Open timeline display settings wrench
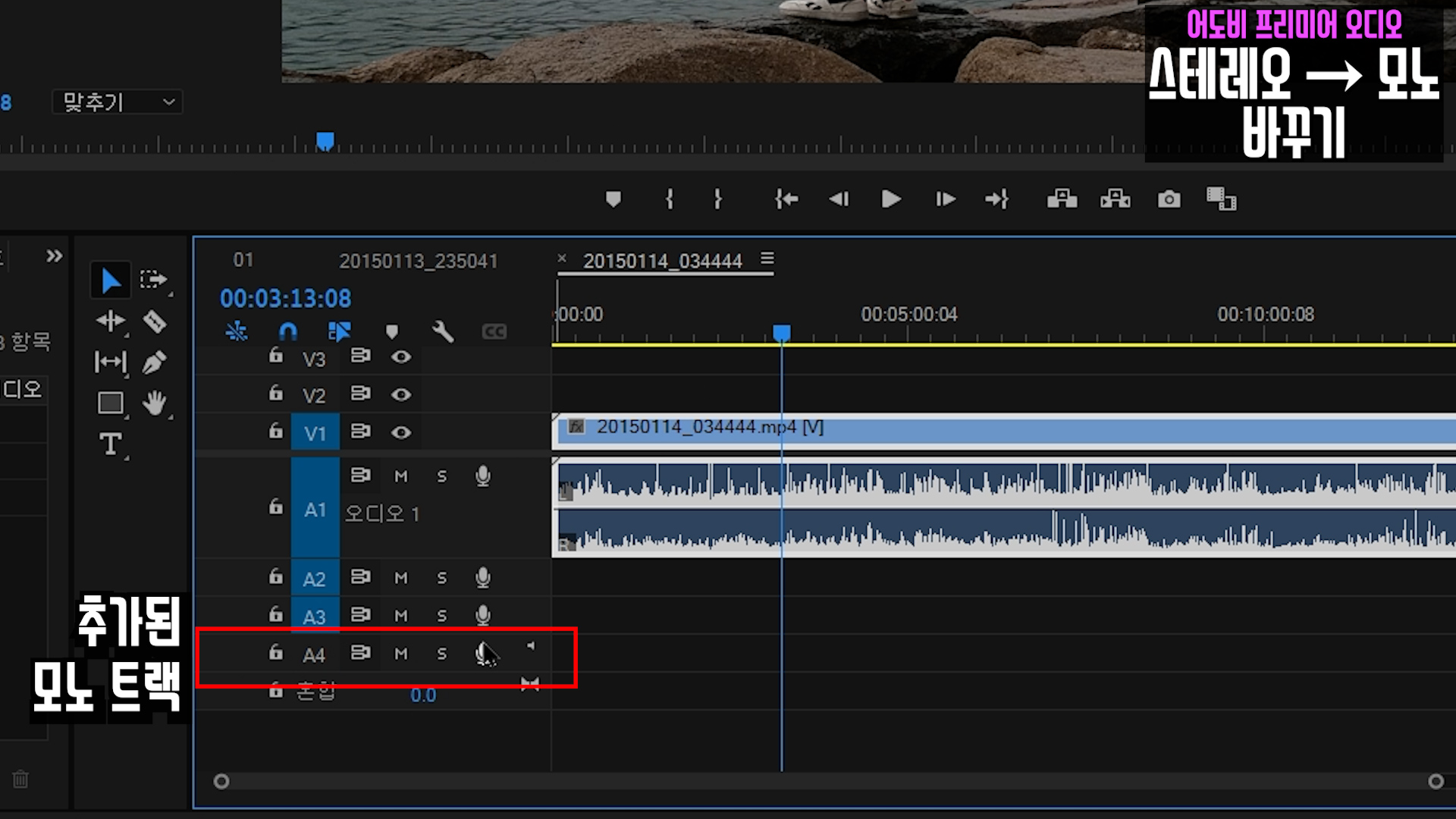The image size is (1456, 819). point(443,331)
